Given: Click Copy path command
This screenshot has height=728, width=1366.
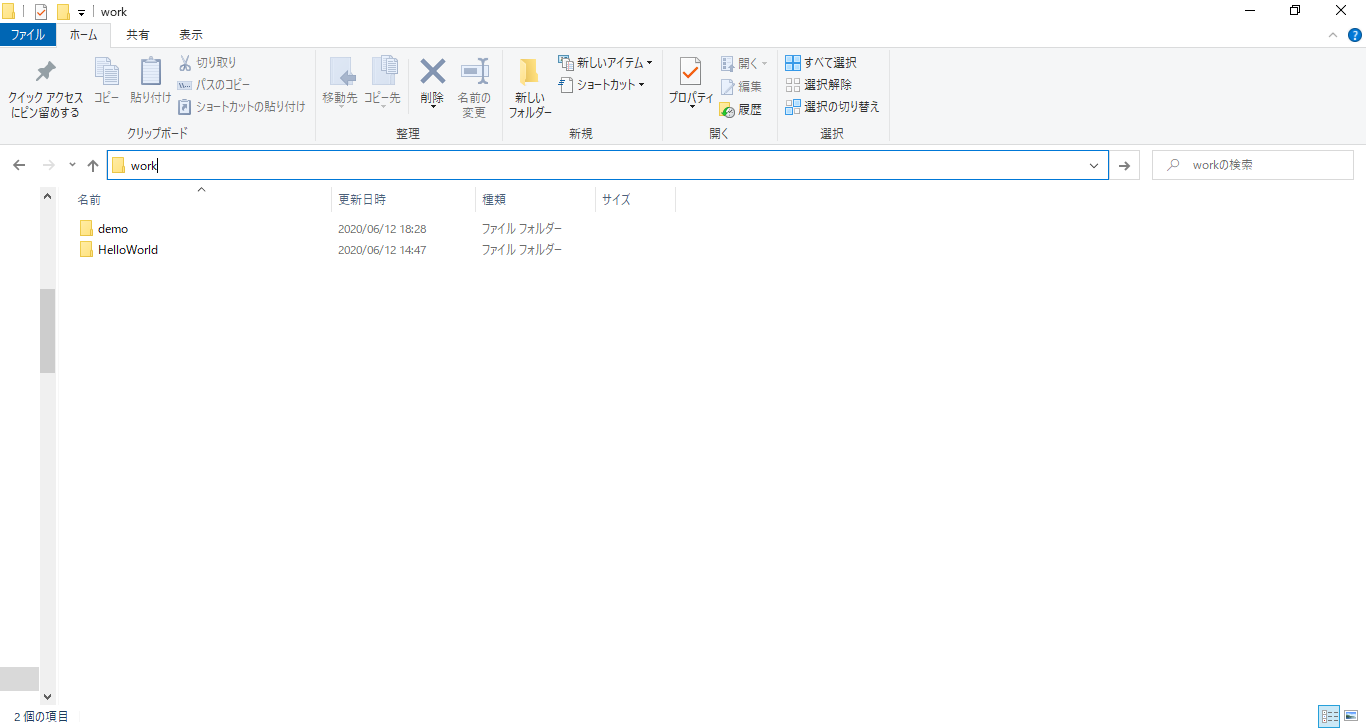Looking at the screenshot, I should pos(214,85).
